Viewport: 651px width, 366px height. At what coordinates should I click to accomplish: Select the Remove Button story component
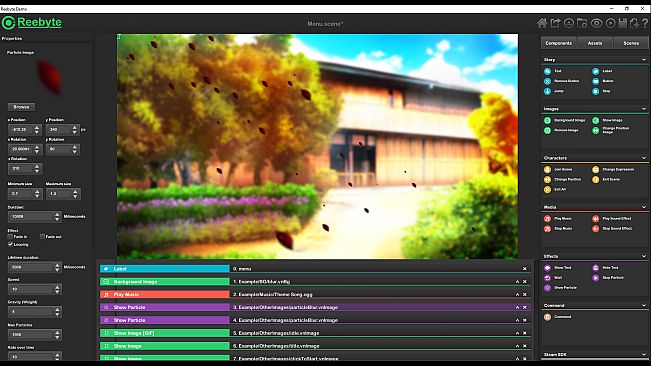click(561, 81)
